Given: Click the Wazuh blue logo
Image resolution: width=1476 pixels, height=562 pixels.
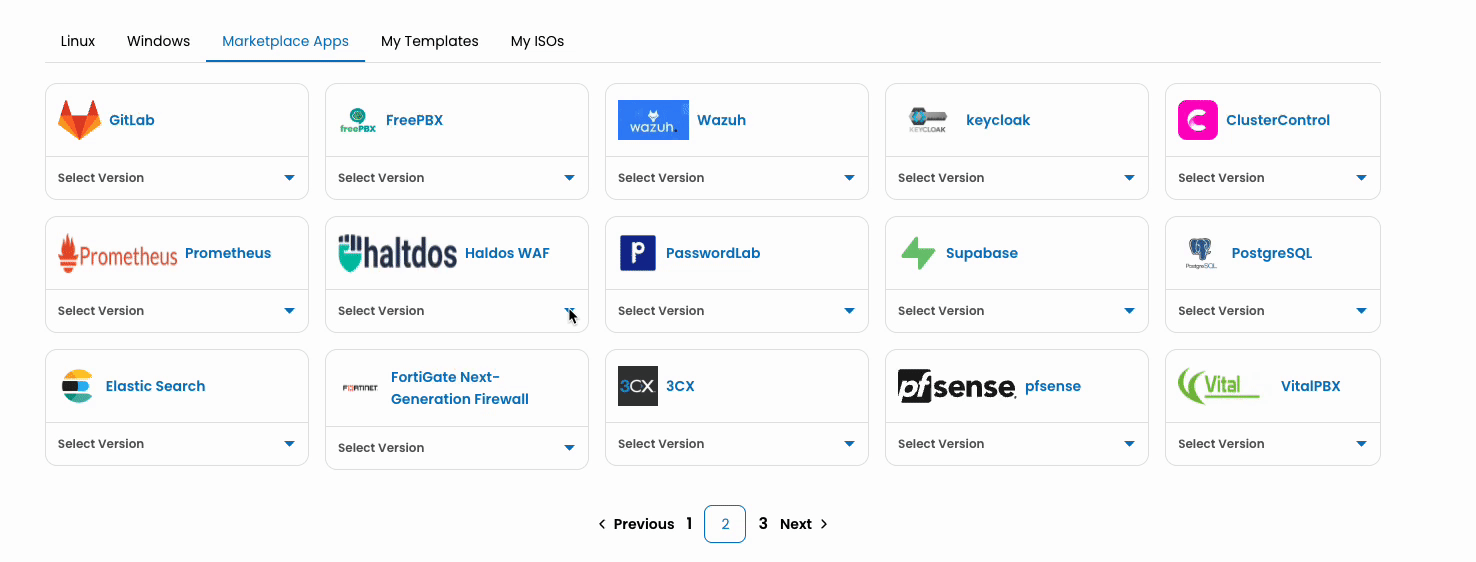Looking at the screenshot, I should click(x=653, y=120).
